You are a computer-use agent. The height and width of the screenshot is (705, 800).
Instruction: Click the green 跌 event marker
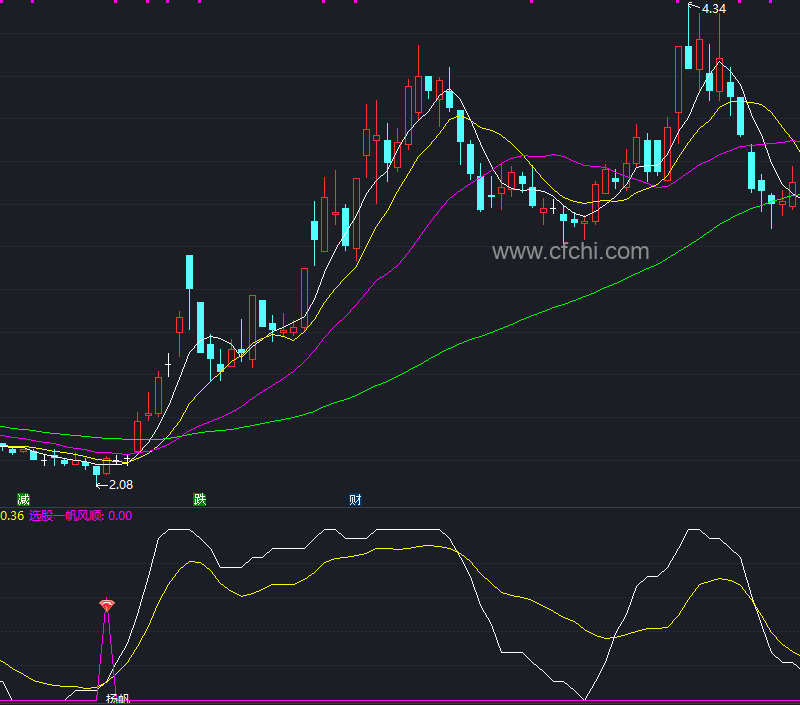click(200, 499)
